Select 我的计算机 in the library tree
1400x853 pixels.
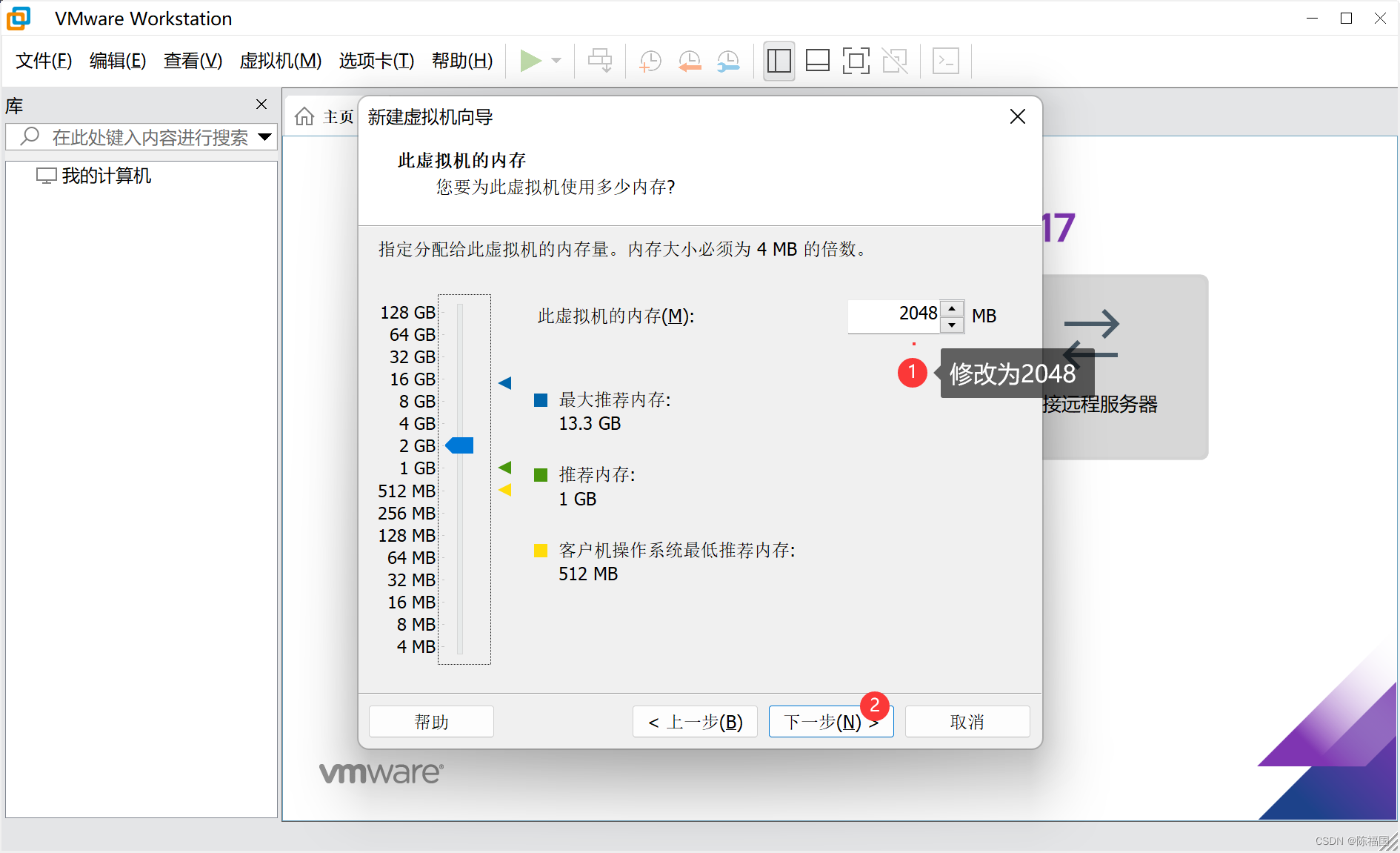click(x=94, y=176)
